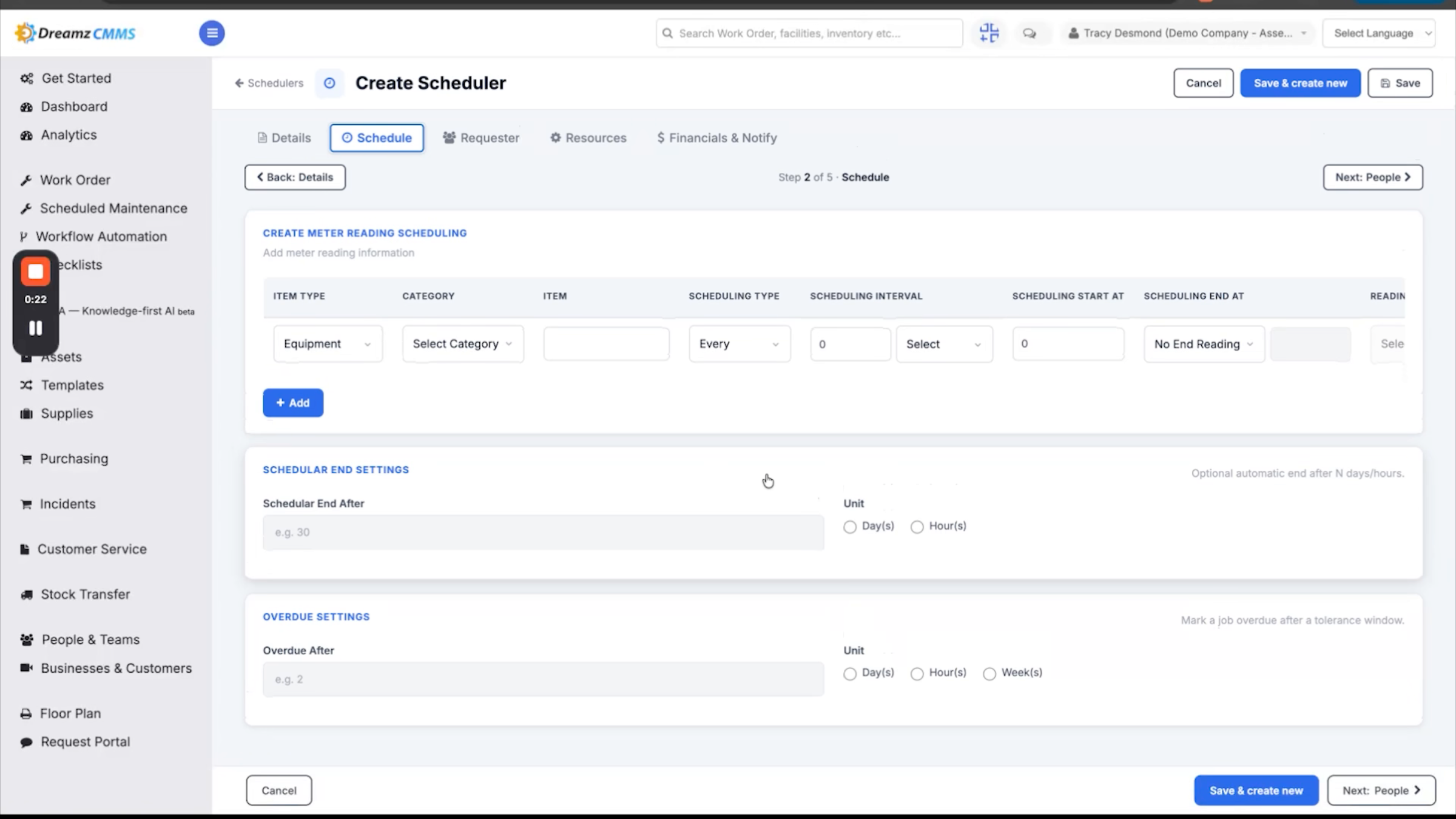Toggle the blue hamburger menu button
The height and width of the screenshot is (819, 1456).
tap(212, 33)
